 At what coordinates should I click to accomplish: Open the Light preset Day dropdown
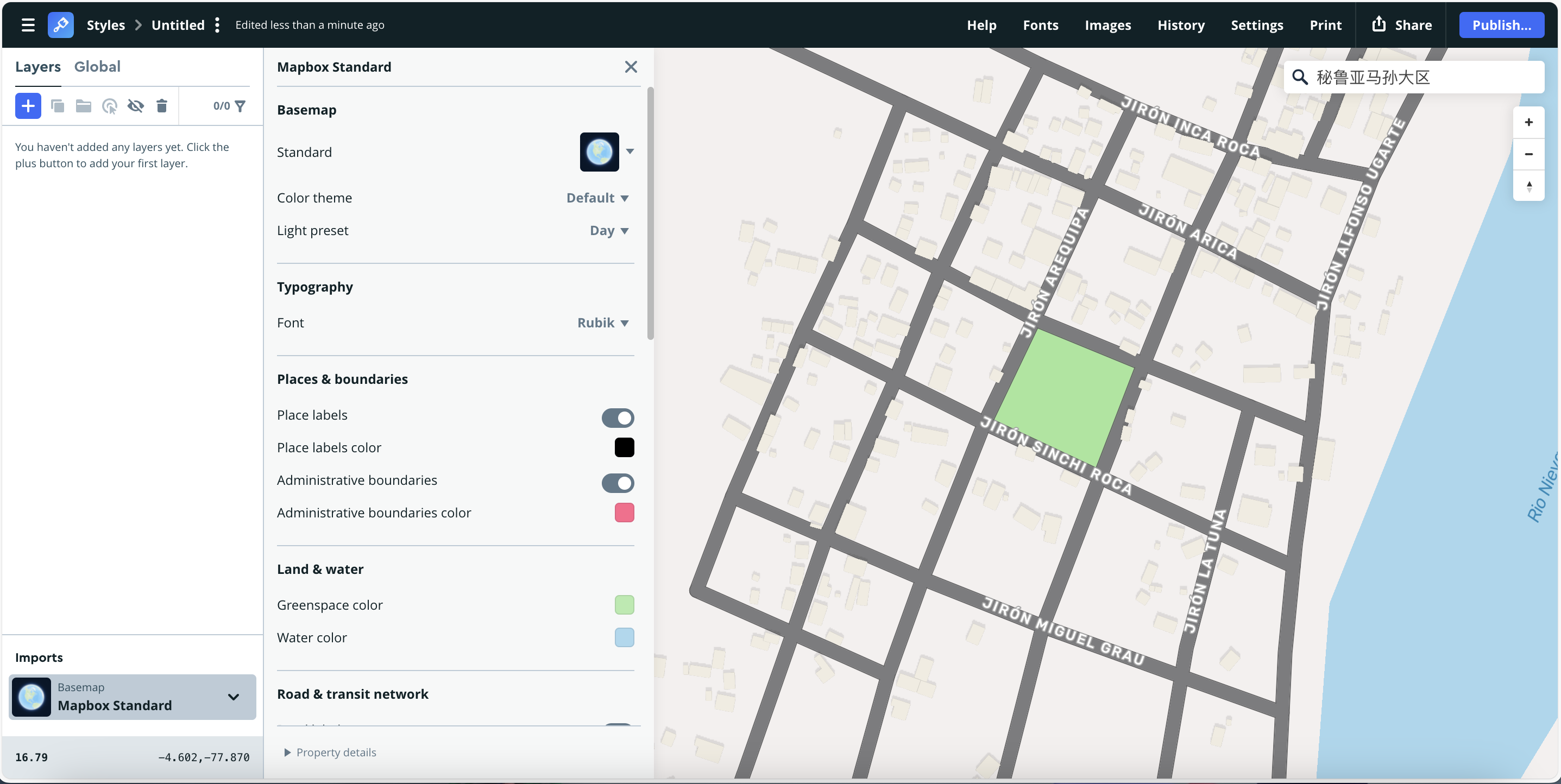[x=608, y=230]
